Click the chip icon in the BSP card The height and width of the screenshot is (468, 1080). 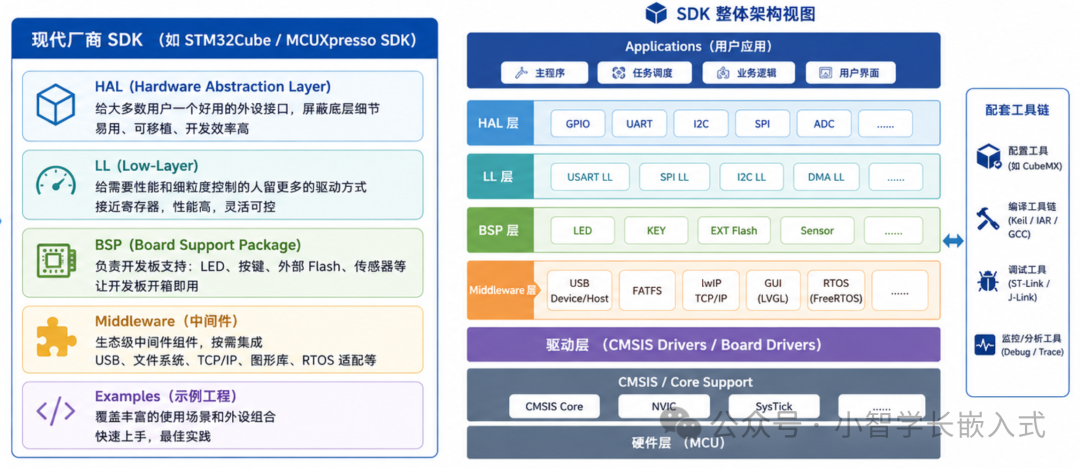coord(56,261)
